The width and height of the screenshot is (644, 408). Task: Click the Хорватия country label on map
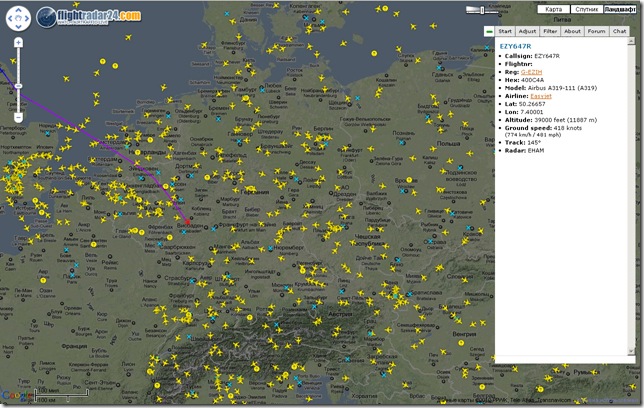click(364, 396)
